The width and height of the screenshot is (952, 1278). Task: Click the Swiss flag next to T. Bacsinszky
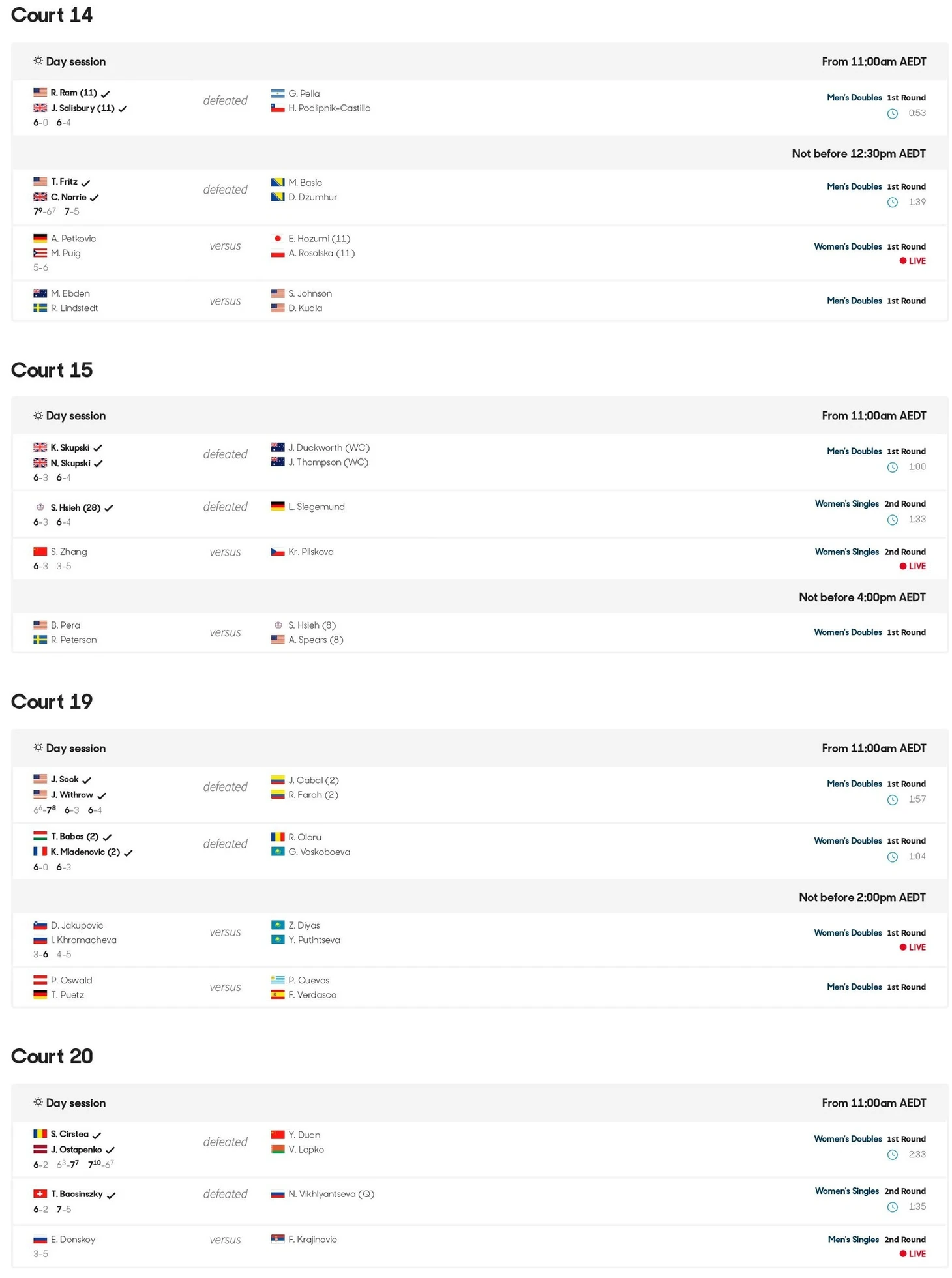(x=40, y=1194)
